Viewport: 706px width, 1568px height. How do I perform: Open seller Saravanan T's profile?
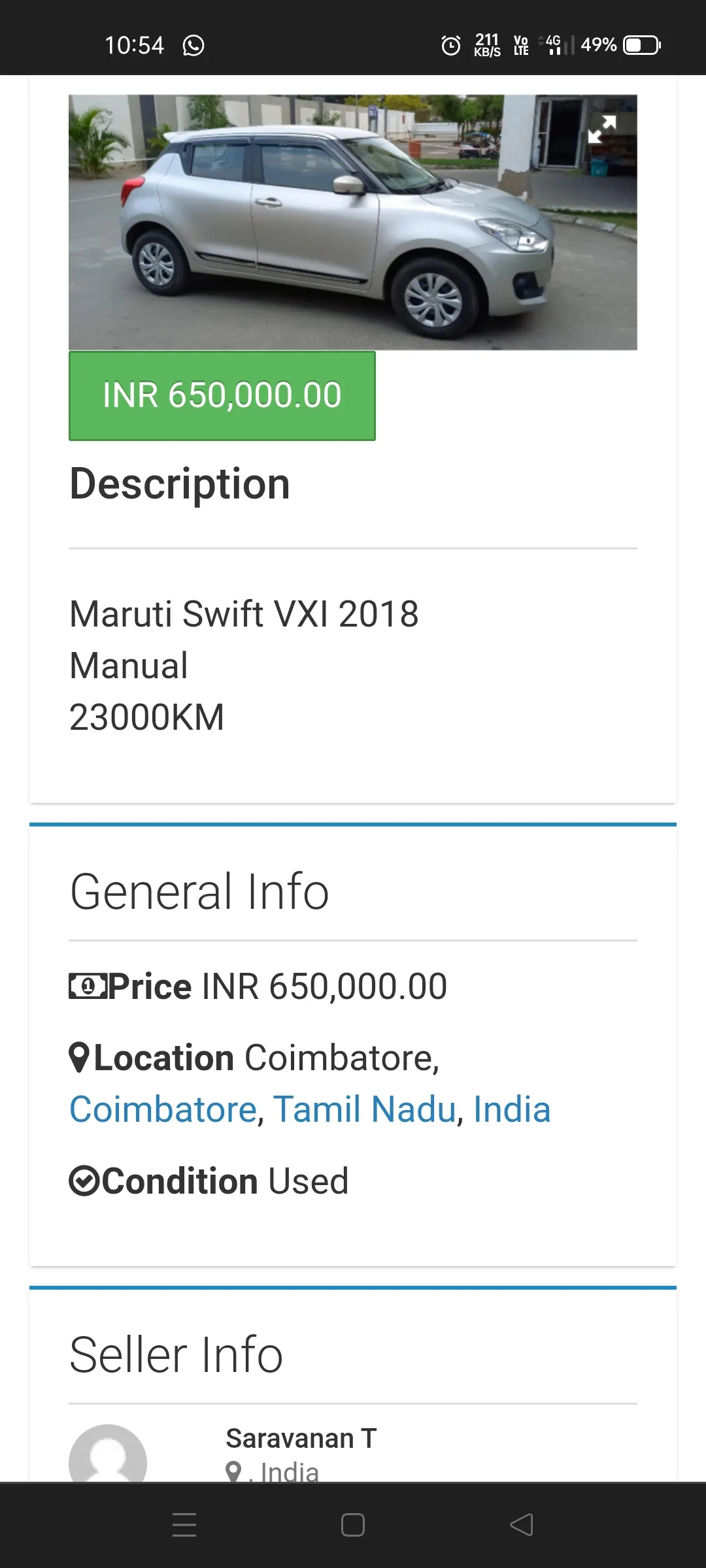pos(301,1438)
